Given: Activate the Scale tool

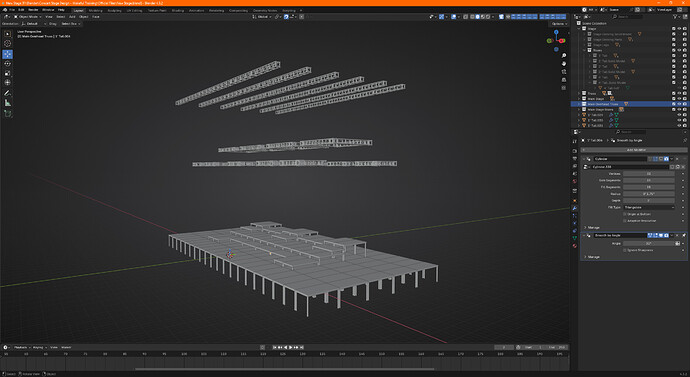Looking at the screenshot, I should coord(7,73).
